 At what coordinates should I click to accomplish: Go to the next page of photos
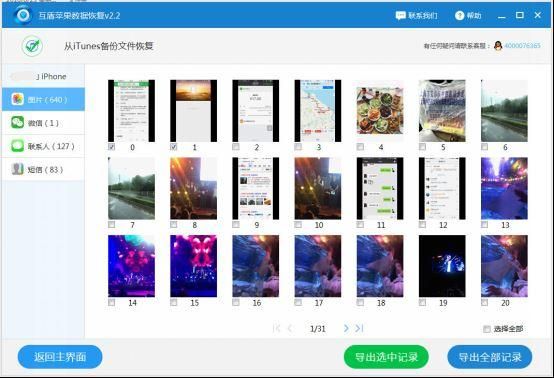[x=346, y=329]
